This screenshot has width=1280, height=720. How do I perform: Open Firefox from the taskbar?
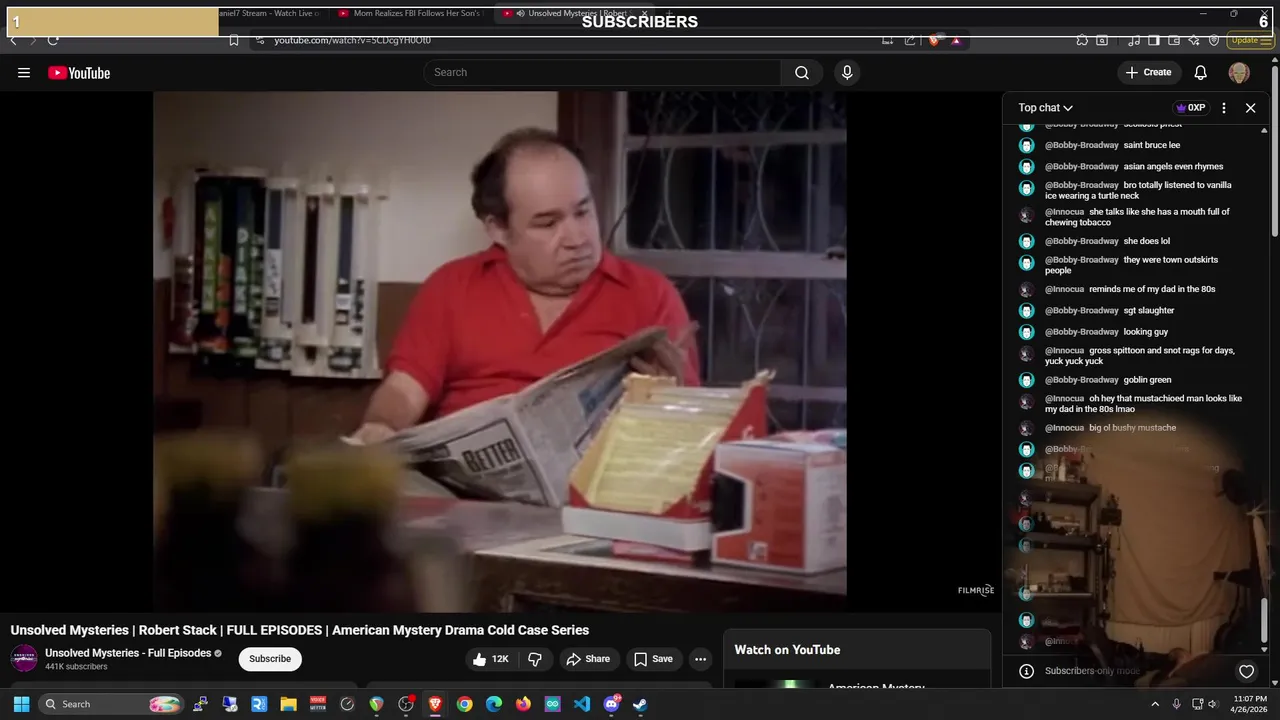point(523,704)
